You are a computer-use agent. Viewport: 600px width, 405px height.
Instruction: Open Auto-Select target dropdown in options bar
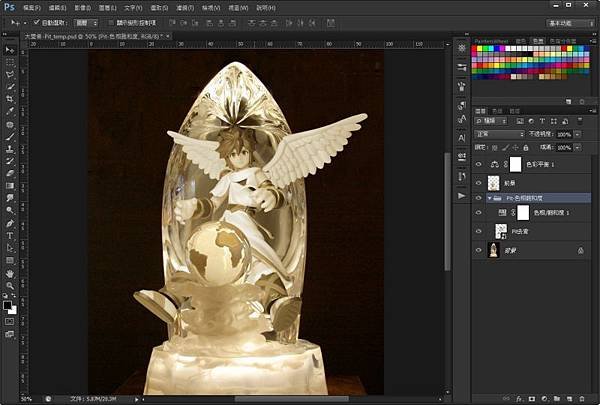point(86,23)
